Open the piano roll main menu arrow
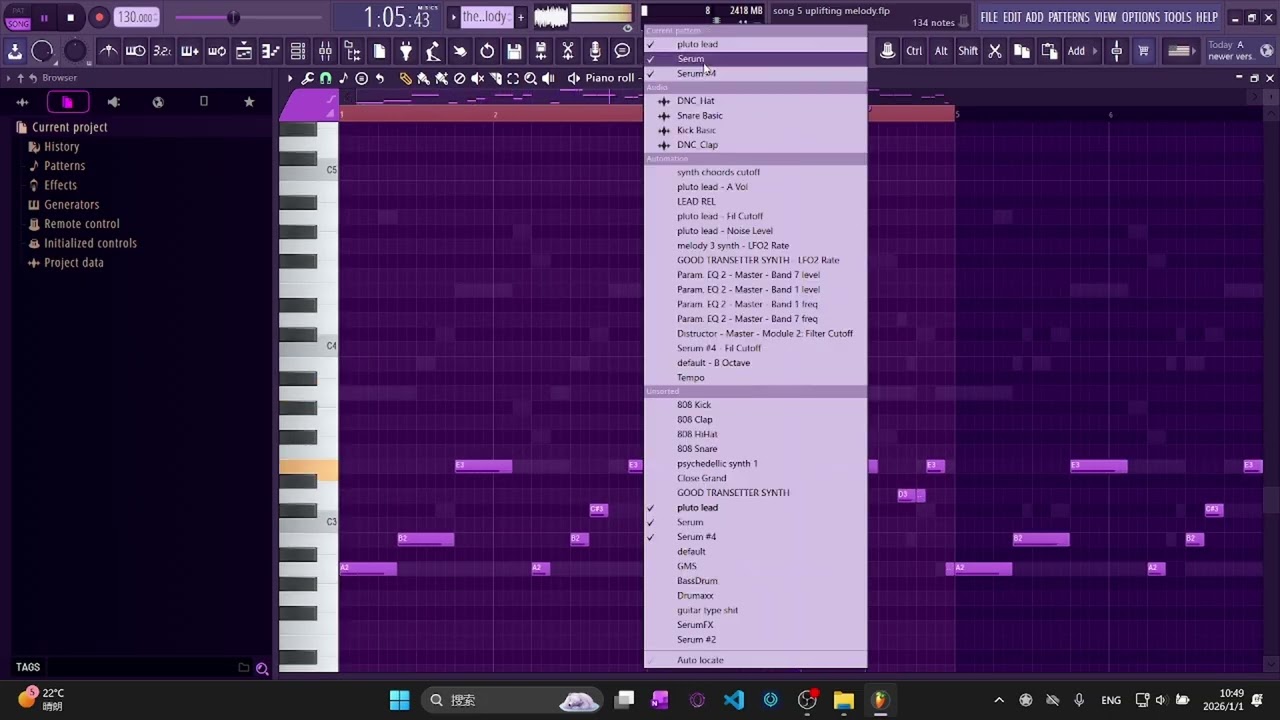The width and height of the screenshot is (1280, 720). pos(290,78)
